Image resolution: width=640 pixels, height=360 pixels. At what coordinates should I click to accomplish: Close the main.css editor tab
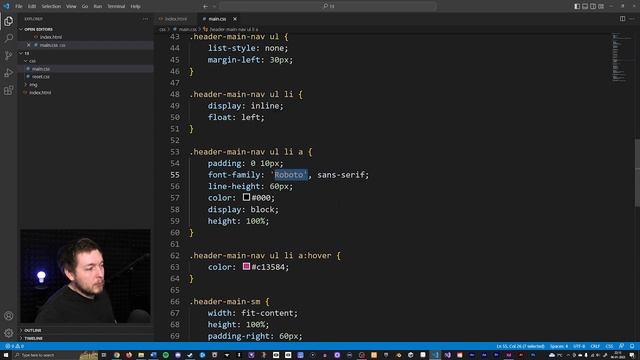(235, 19)
